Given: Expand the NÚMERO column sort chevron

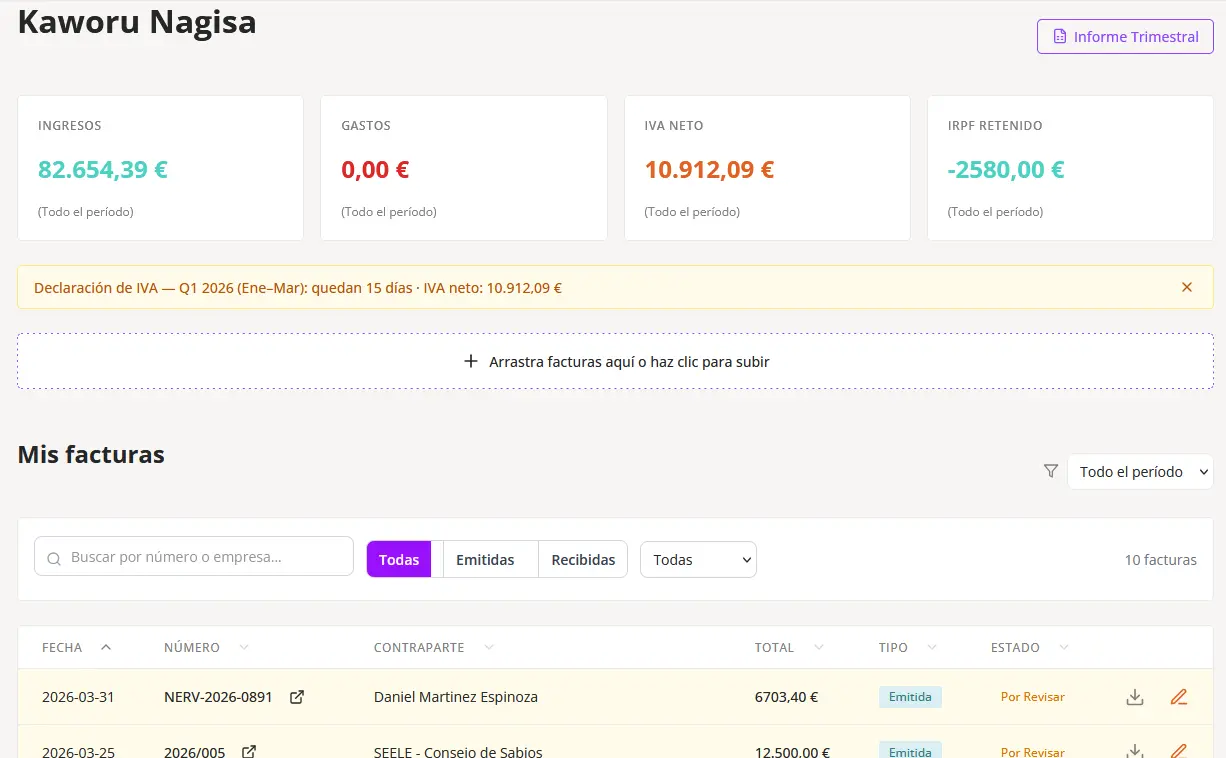Looking at the screenshot, I should (243, 647).
